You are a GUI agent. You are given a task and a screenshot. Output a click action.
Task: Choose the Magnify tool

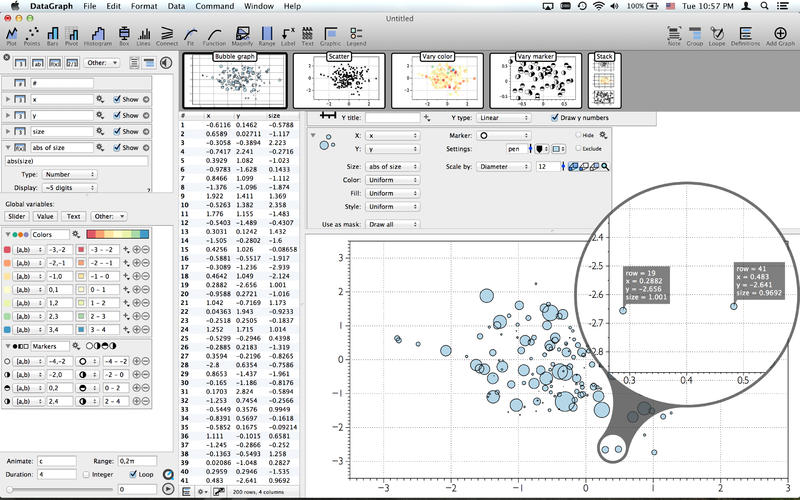[x=240, y=35]
